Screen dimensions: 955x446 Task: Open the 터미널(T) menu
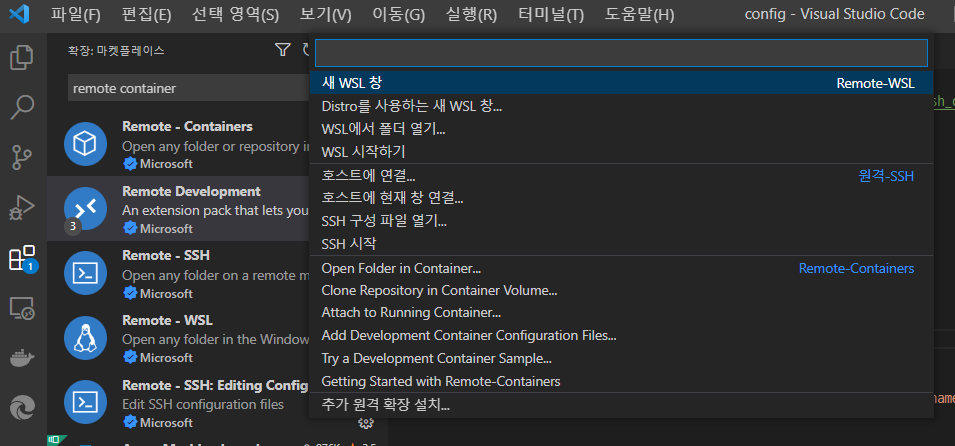pyautogui.click(x=551, y=15)
